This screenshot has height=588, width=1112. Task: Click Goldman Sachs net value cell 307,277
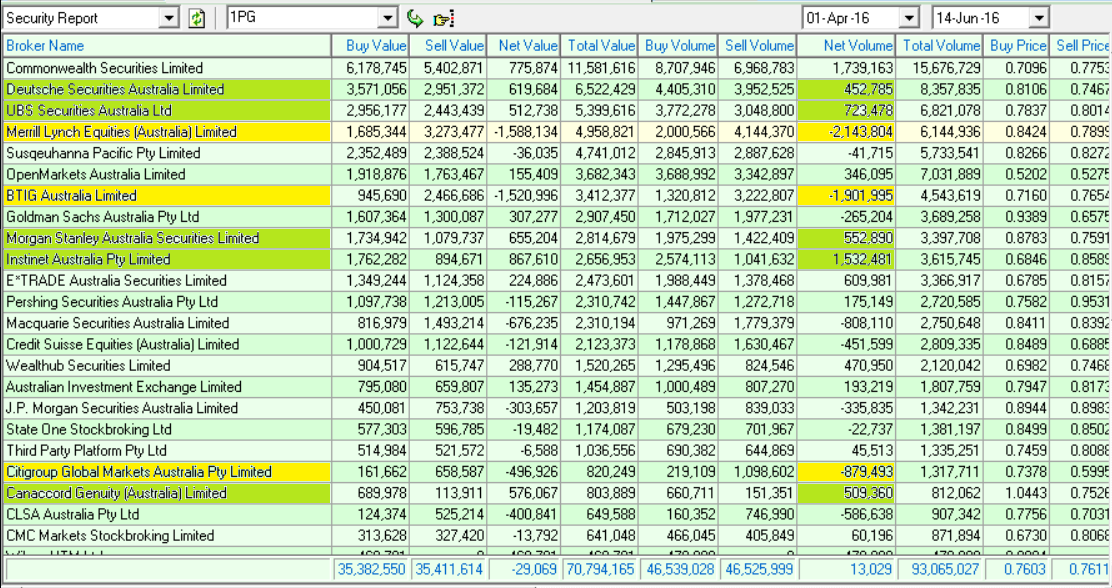[523, 217]
